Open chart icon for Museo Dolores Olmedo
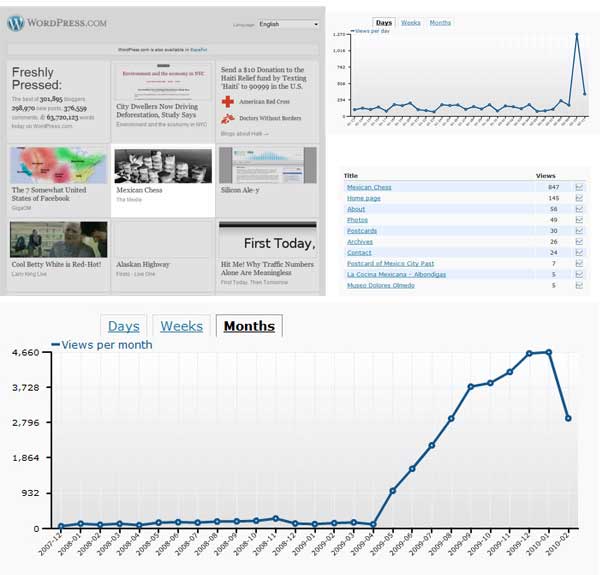Image resolution: width=600 pixels, height=575 pixels. tap(579, 285)
